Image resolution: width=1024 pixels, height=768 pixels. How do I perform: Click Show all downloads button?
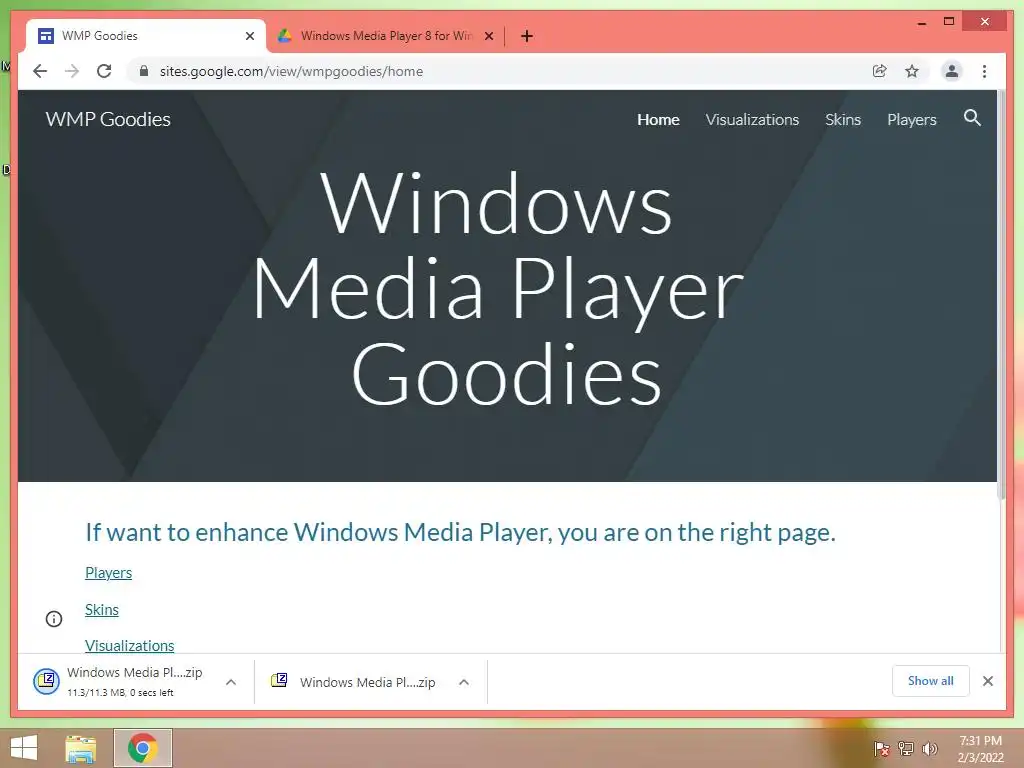pos(930,680)
